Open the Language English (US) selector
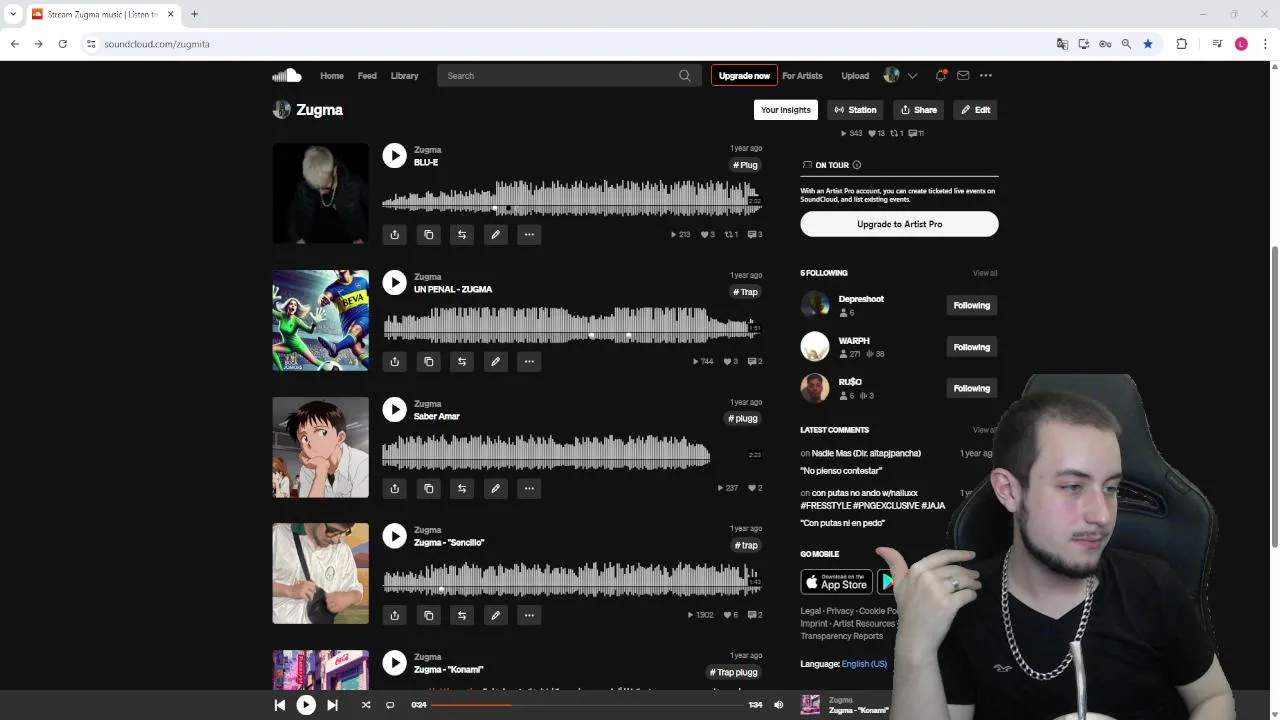The width and height of the screenshot is (1280, 720). coord(864,664)
